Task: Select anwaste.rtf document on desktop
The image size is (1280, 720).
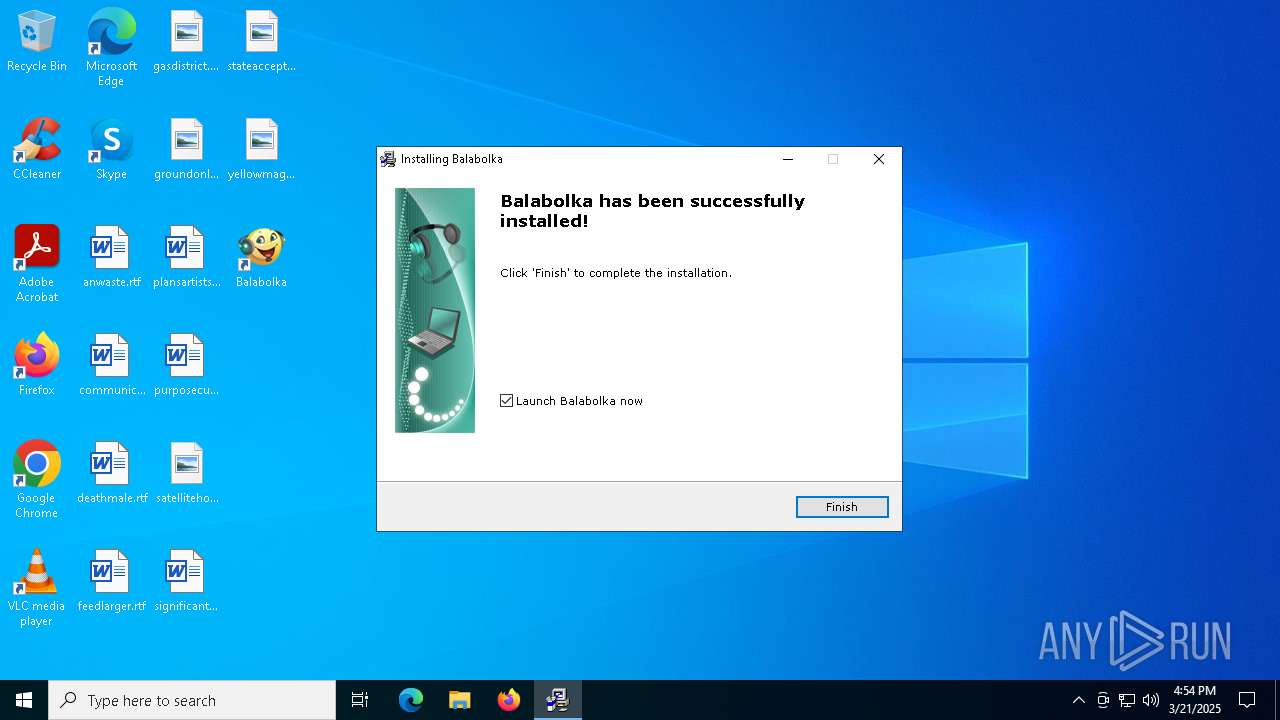Action: tap(111, 258)
